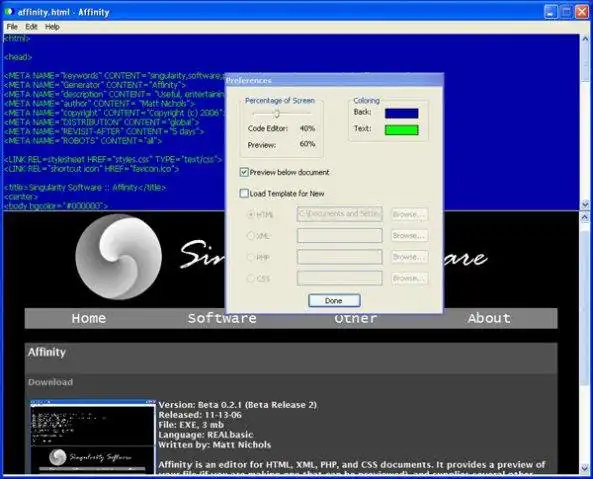
Task: Toggle Preview below document checkbox
Action: pos(244,172)
